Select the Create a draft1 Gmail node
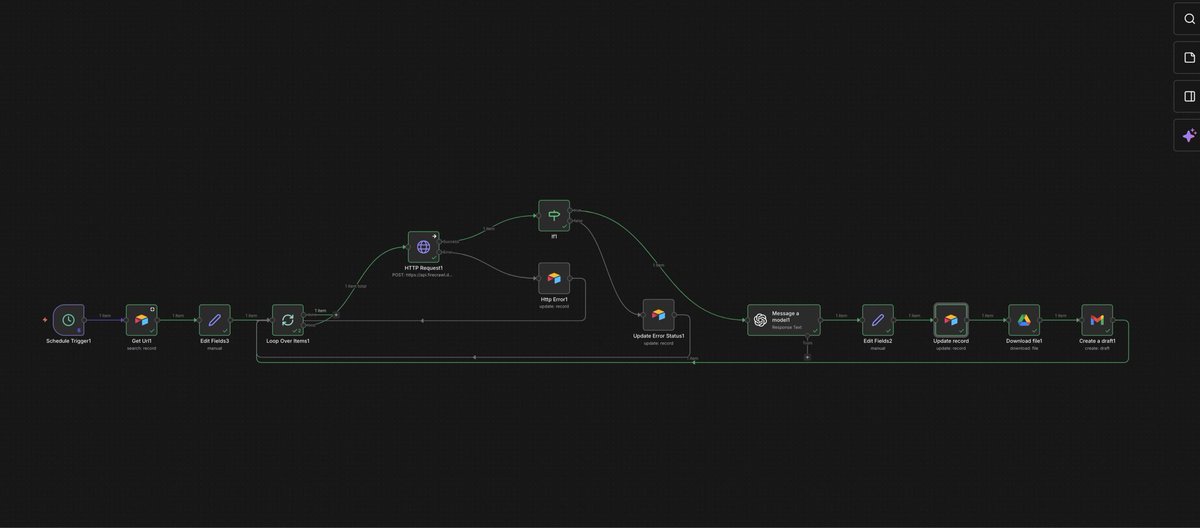Image resolution: width=1200 pixels, height=528 pixels. (x=1097, y=320)
